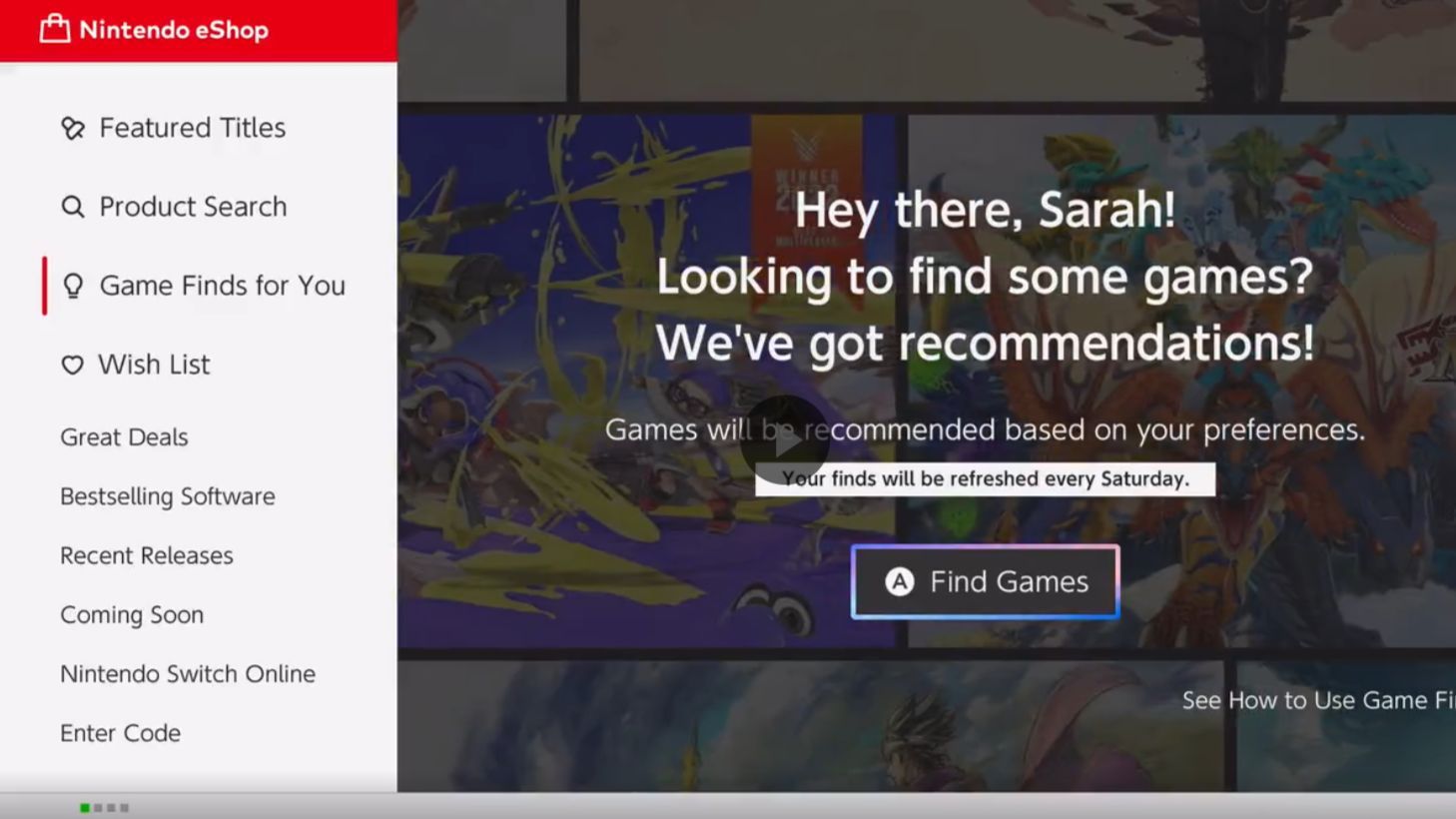Open Product Search in the sidebar
Screen dimensions: 1456x819
tap(193, 207)
